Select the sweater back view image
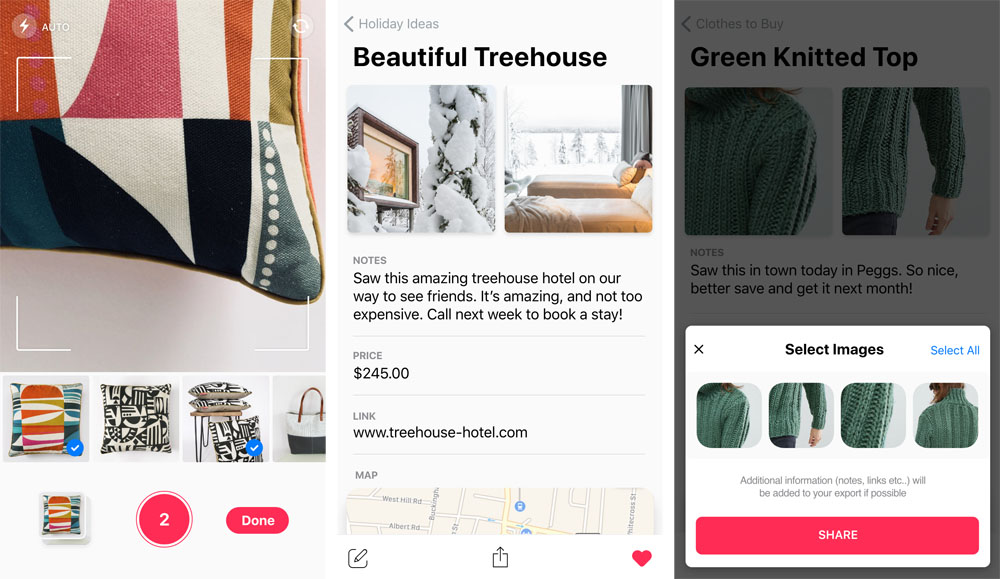The height and width of the screenshot is (579, 1000). click(945, 415)
